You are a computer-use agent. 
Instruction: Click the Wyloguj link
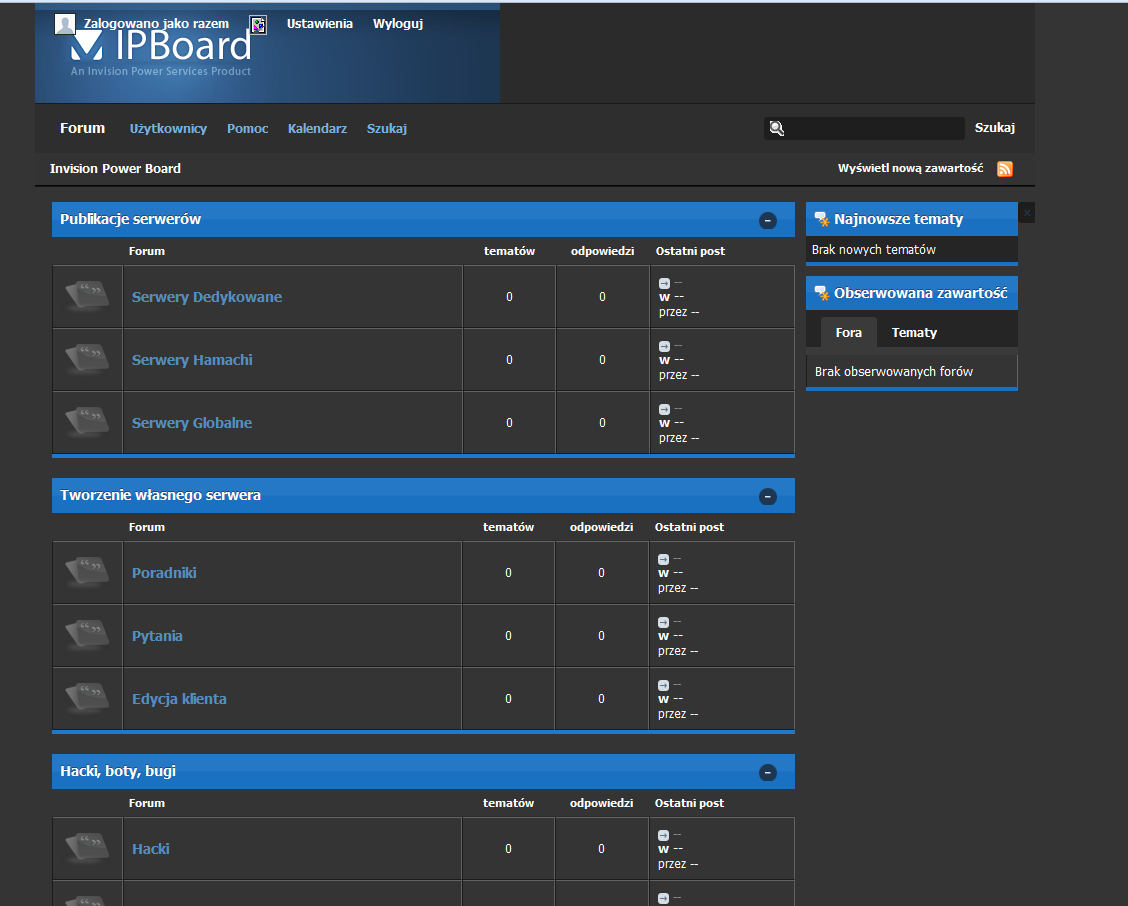click(398, 24)
